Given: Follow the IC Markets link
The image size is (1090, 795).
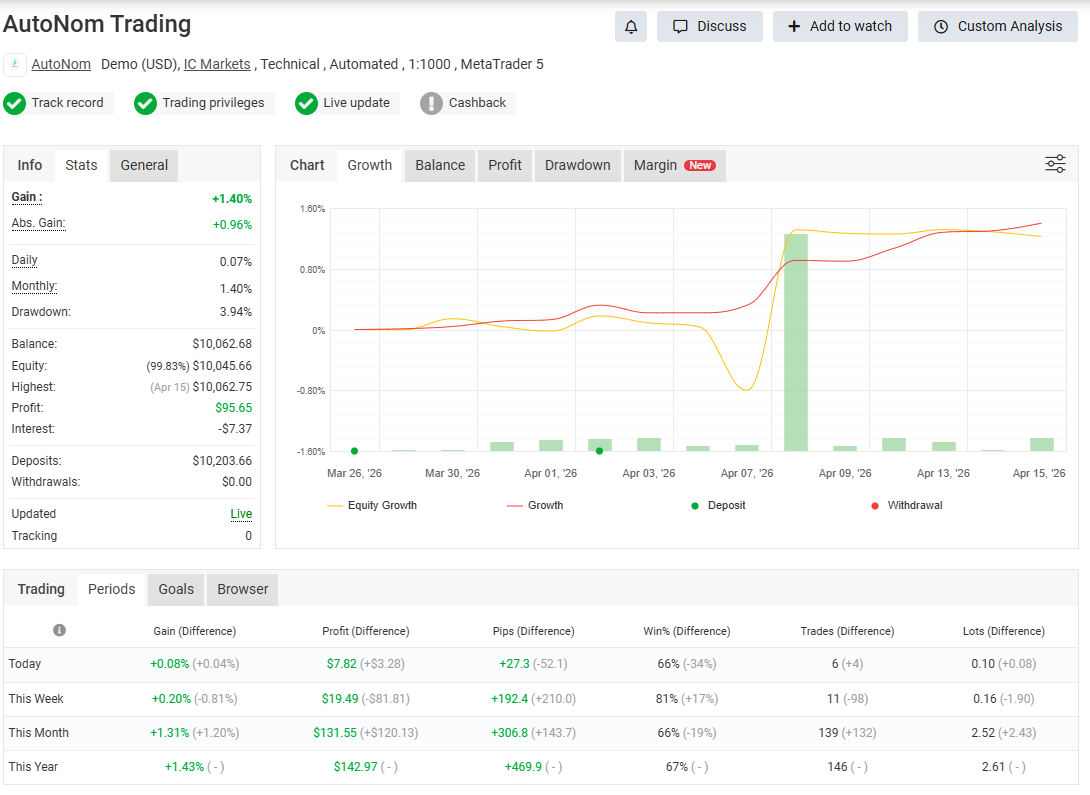Looking at the screenshot, I should (216, 64).
